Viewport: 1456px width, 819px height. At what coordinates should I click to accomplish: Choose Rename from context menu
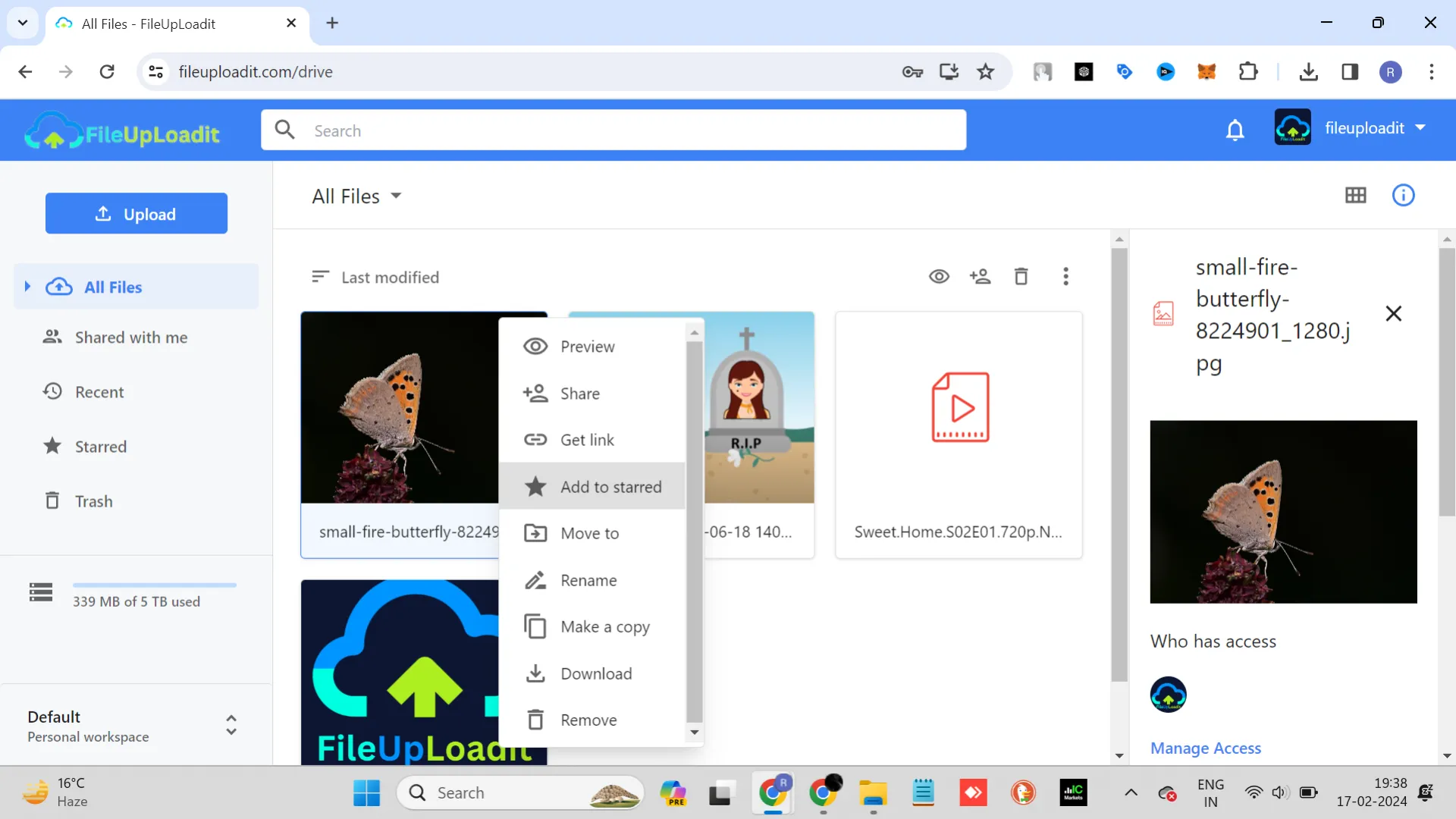click(592, 581)
